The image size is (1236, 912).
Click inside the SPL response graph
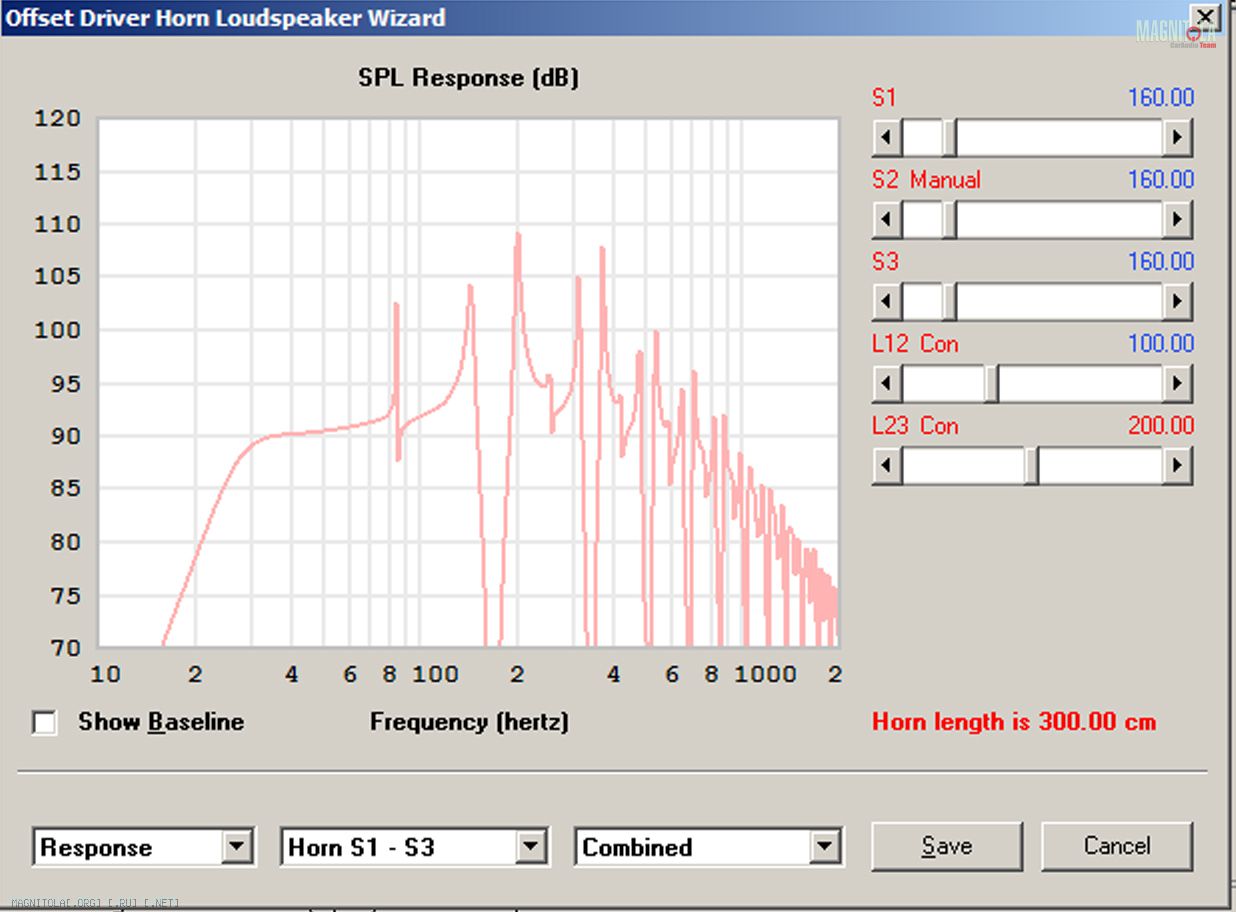[x=468, y=383]
